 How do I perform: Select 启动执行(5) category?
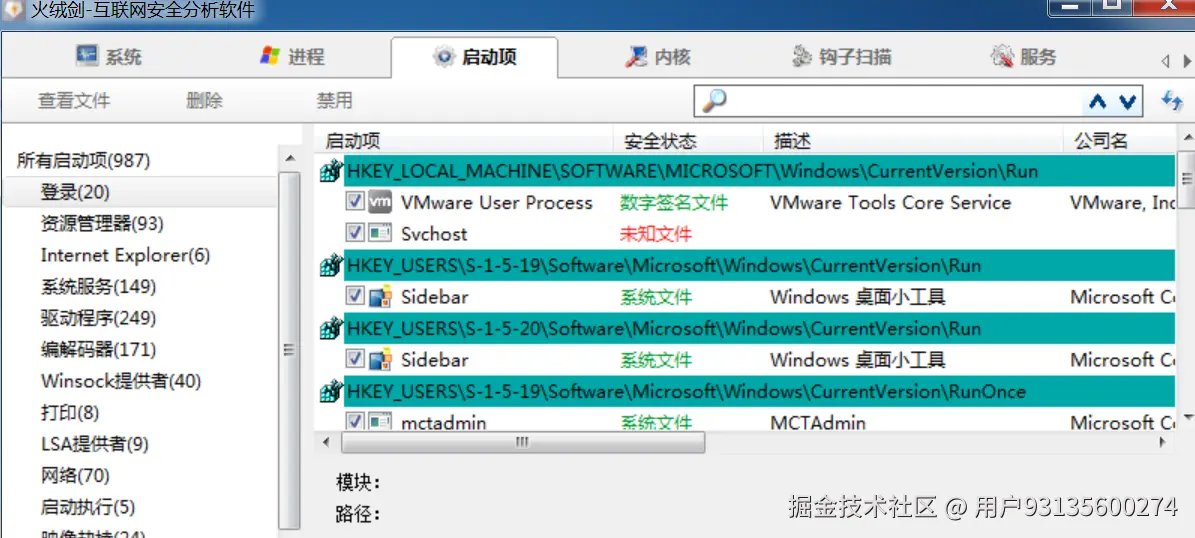[88, 507]
